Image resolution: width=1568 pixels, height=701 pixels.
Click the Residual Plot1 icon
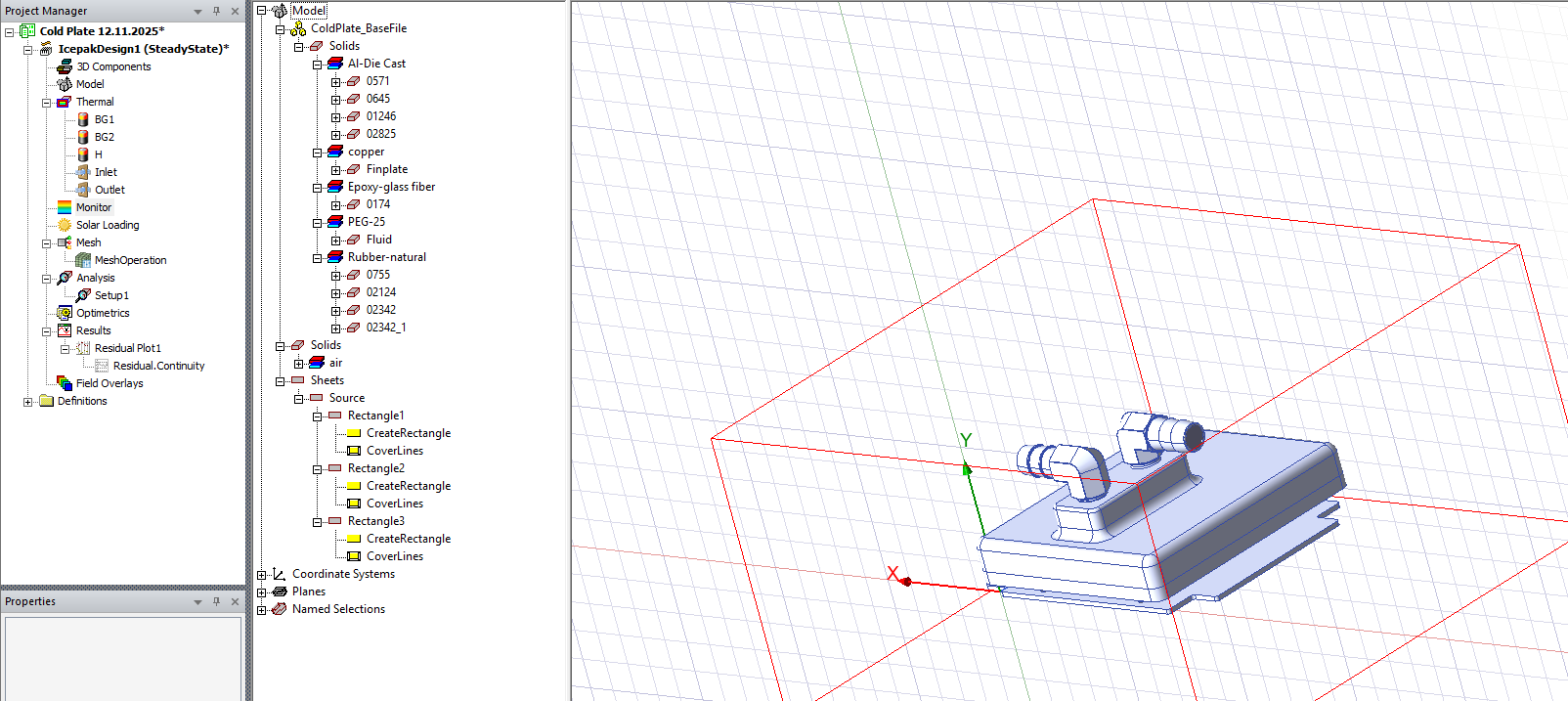[83, 348]
